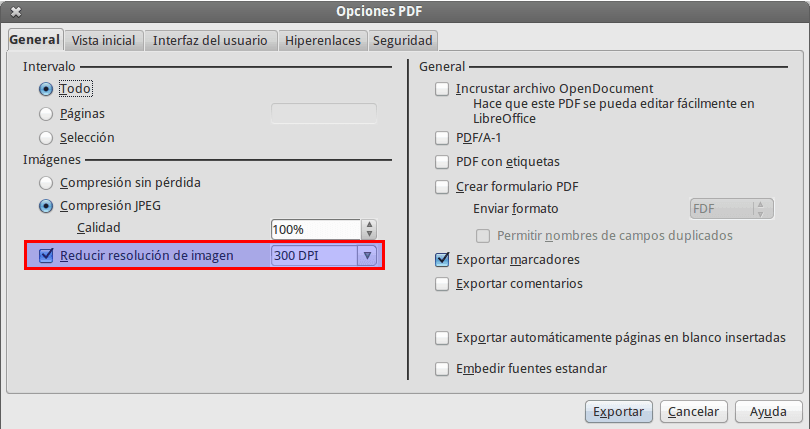Enable Exportar comentarios checkbox

point(442,284)
